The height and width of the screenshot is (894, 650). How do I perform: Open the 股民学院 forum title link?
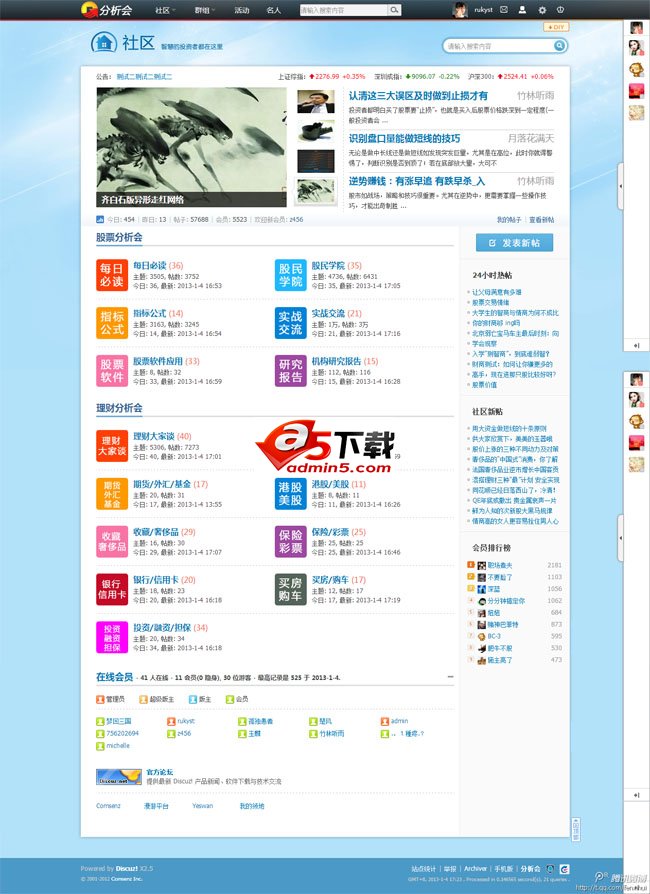point(328,266)
